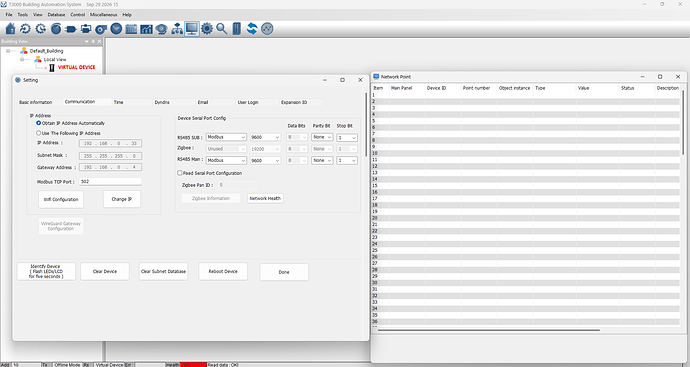Click the Home house icon in toolbar
The width and height of the screenshot is (690, 367).
pos(11,29)
